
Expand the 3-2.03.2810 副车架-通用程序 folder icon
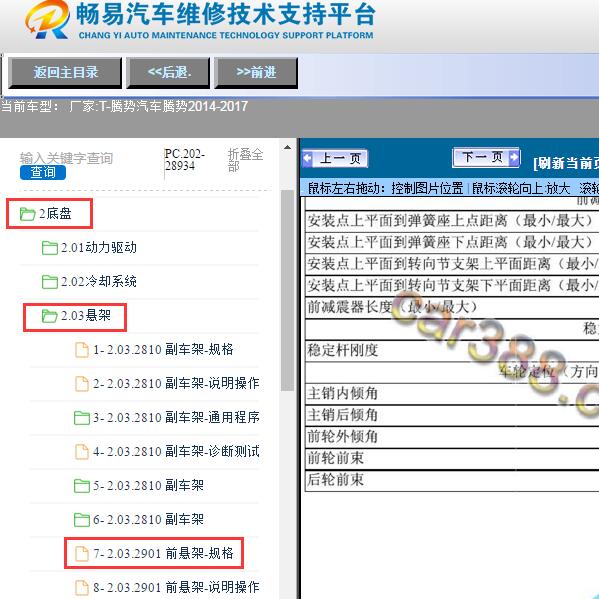(81, 418)
